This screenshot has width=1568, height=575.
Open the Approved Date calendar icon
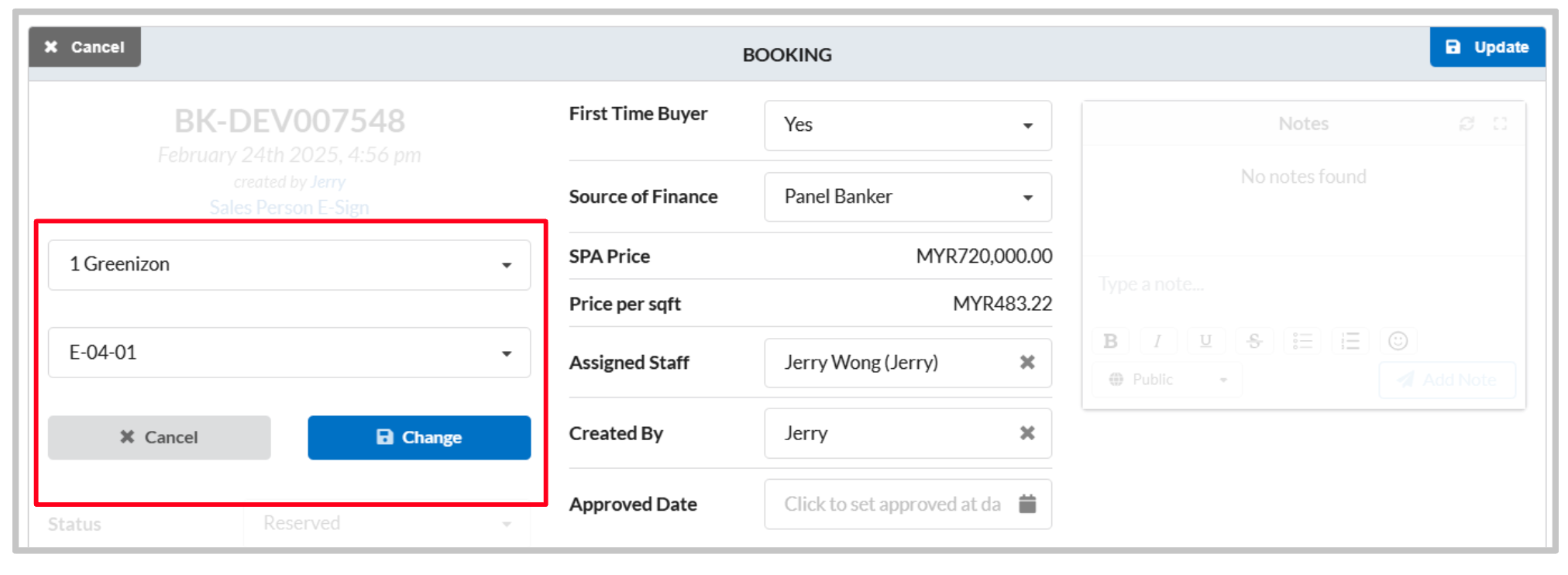pyautogui.click(x=1027, y=504)
